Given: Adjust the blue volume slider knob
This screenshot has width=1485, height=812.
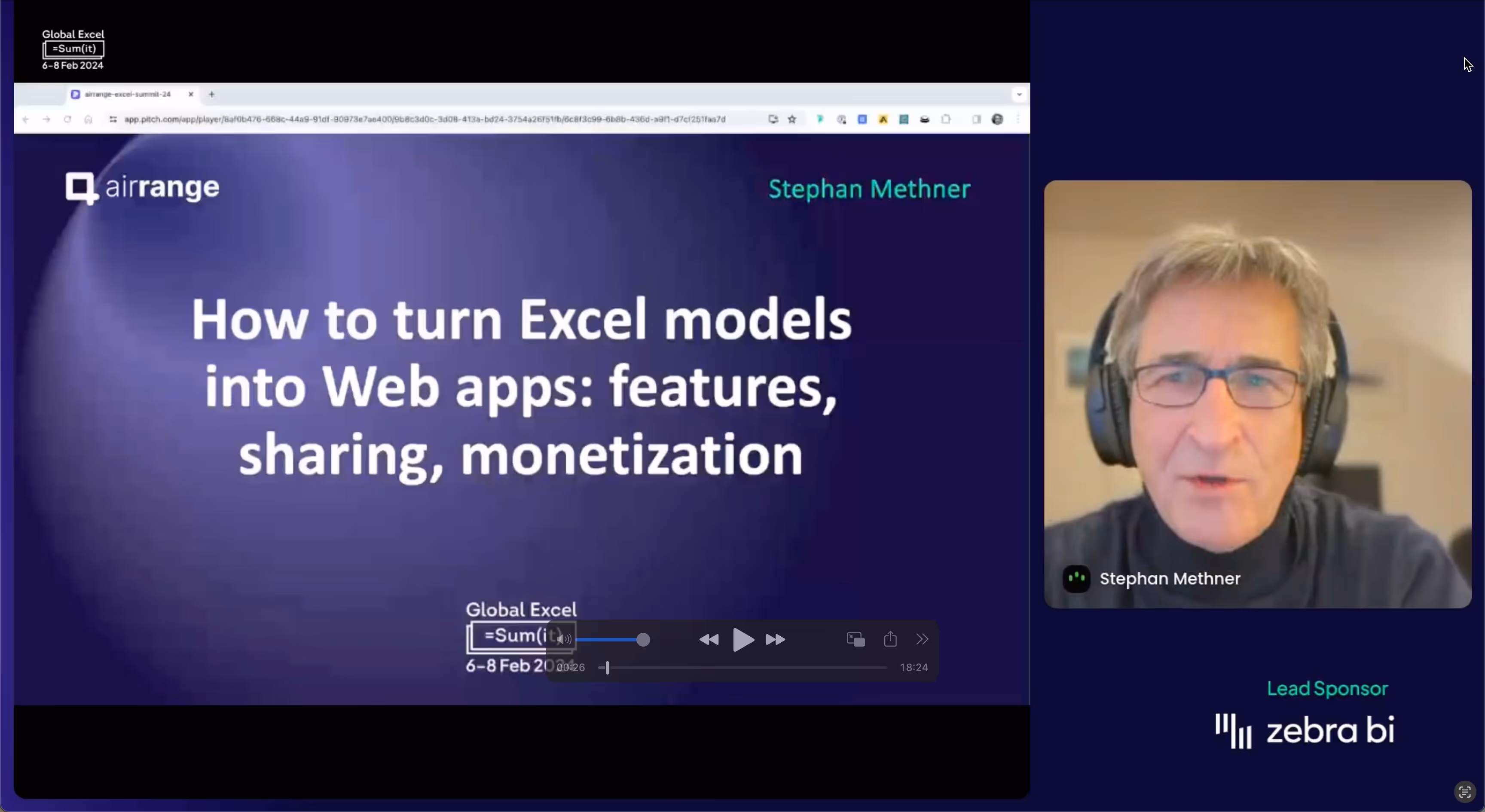Looking at the screenshot, I should point(643,640).
